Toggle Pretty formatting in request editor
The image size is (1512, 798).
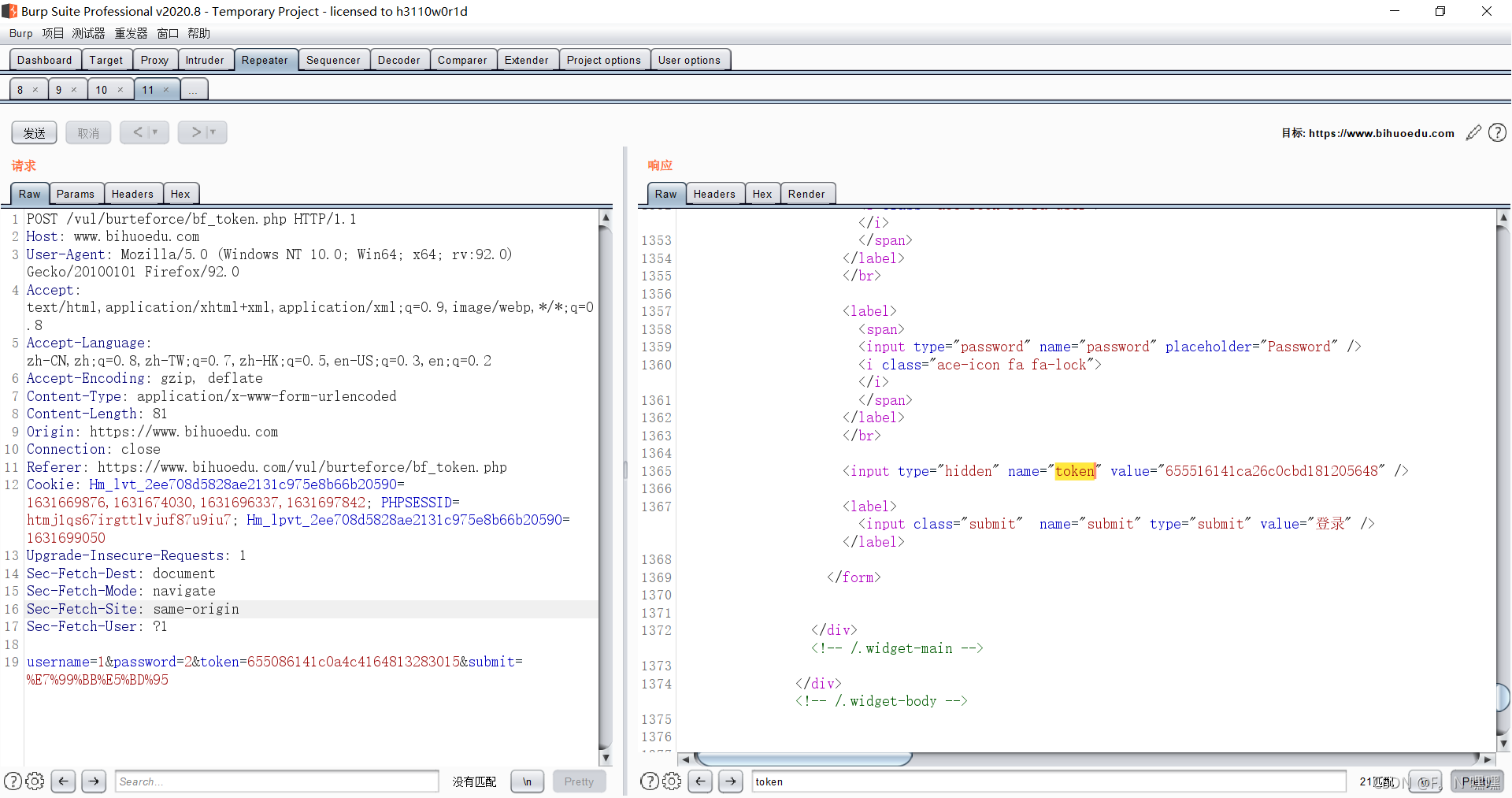(579, 781)
